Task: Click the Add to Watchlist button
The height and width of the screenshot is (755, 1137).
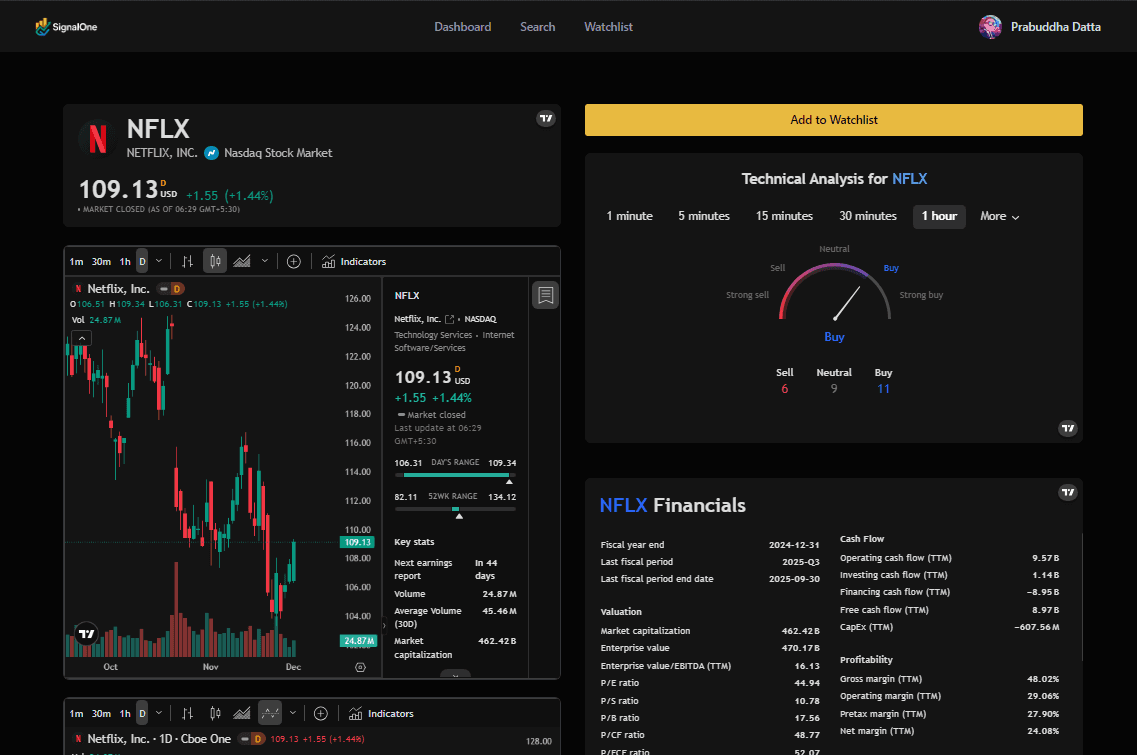Action: (x=833, y=120)
